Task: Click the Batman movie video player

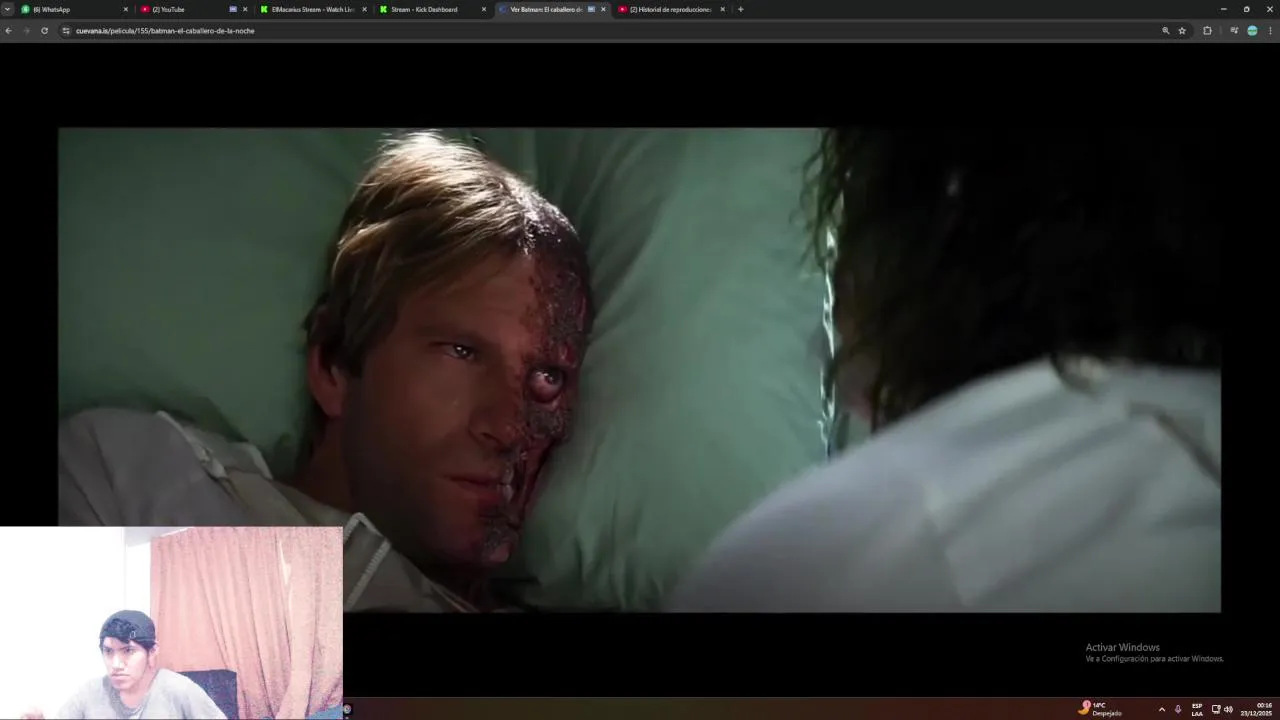Action: [639, 369]
